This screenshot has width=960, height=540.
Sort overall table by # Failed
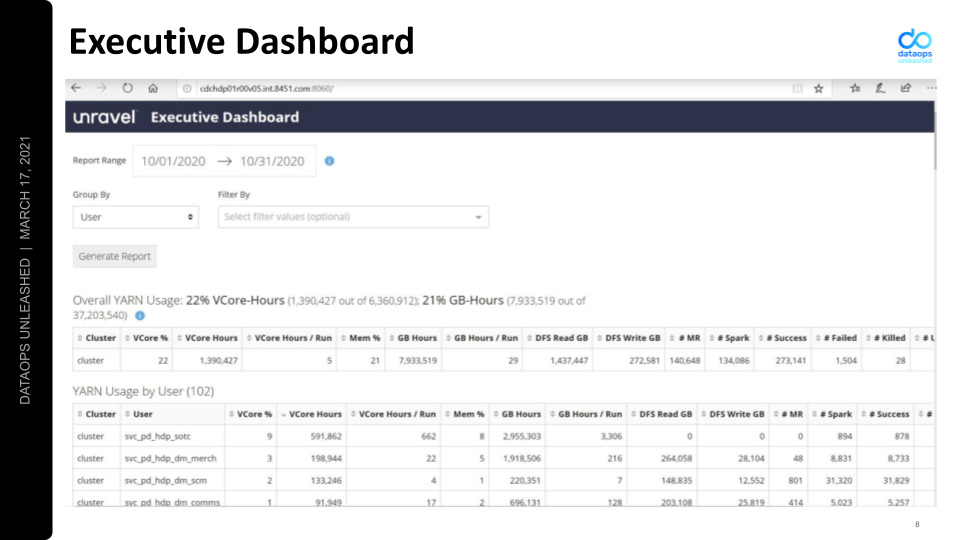click(x=836, y=338)
